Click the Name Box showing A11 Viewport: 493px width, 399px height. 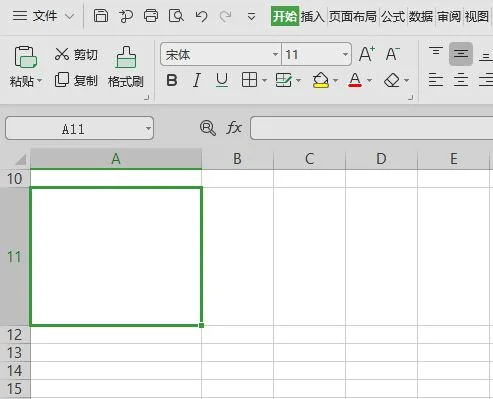pyautogui.click(x=73, y=128)
